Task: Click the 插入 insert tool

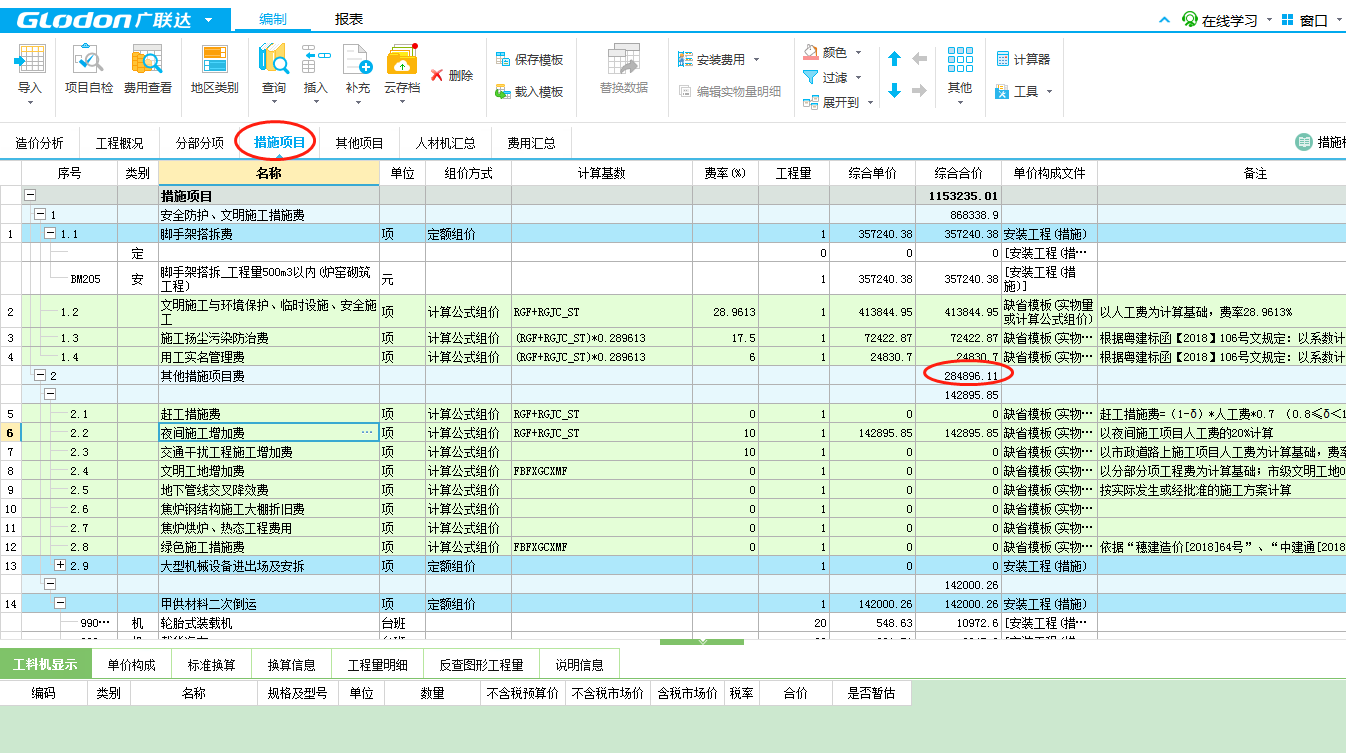Action: pos(316,73)
